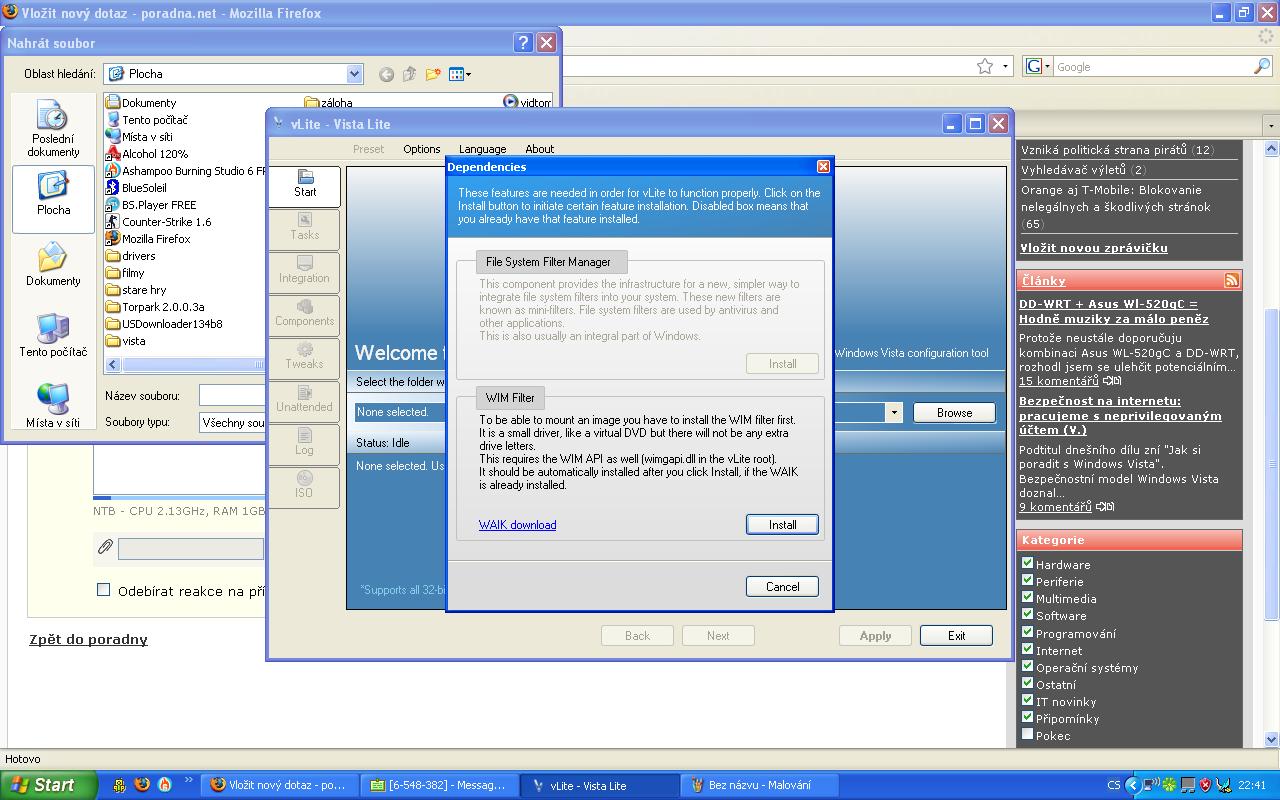Image resolution: width=1280 pixels, height=800 pixels.
Task: Open Místa v síti in places bar
Action: click(x=53, y=406)
